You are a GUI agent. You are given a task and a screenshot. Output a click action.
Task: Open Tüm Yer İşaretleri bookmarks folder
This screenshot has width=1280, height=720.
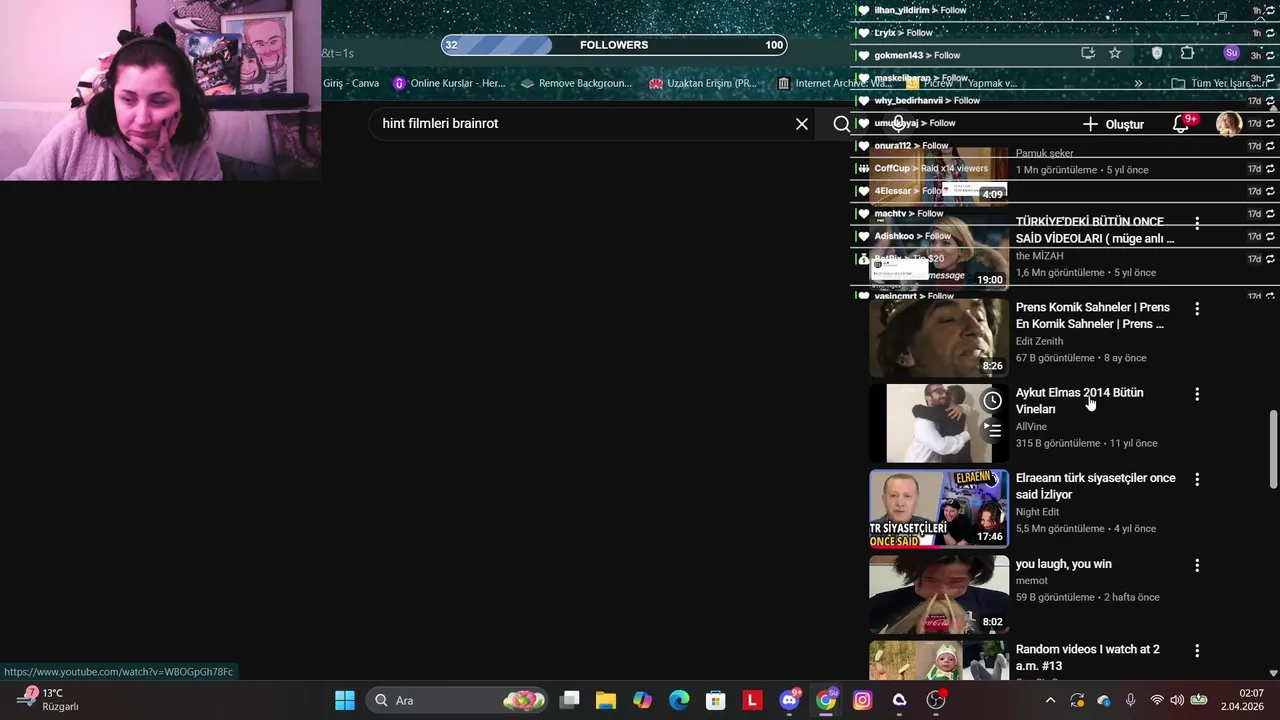[1222, 83]
